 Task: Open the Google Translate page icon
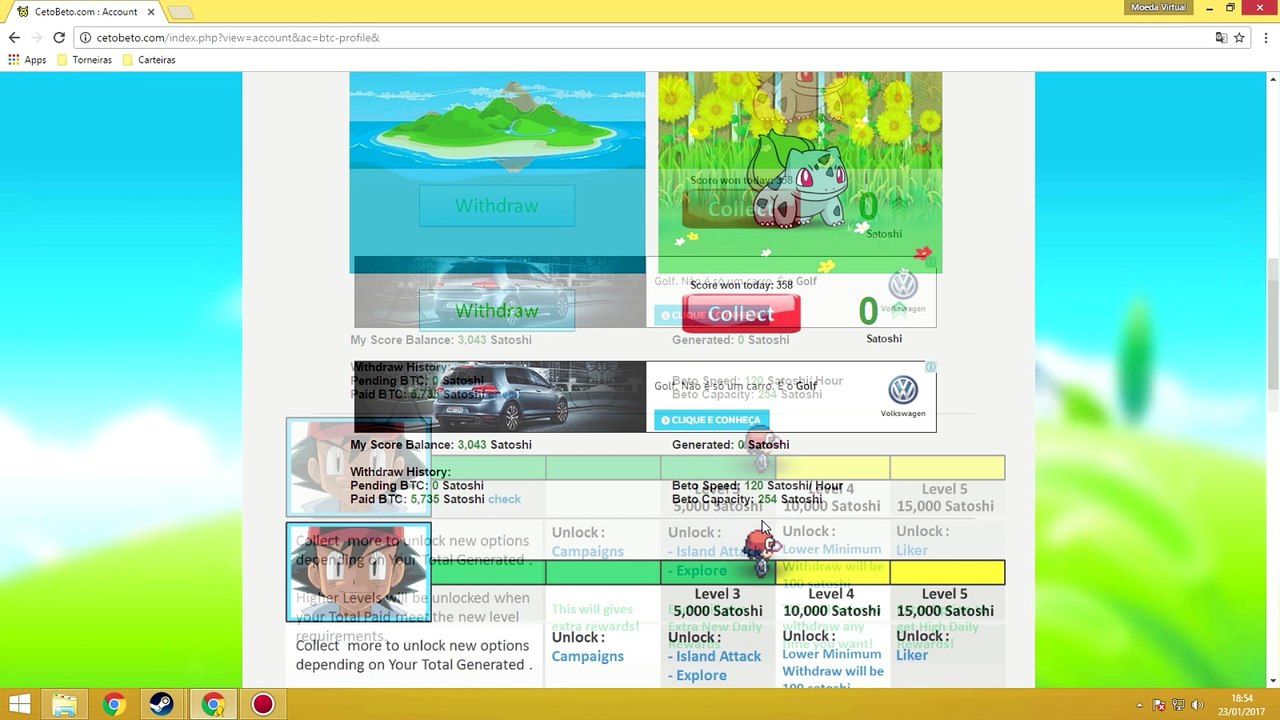pyautogui.click(x=1221, y=37)
